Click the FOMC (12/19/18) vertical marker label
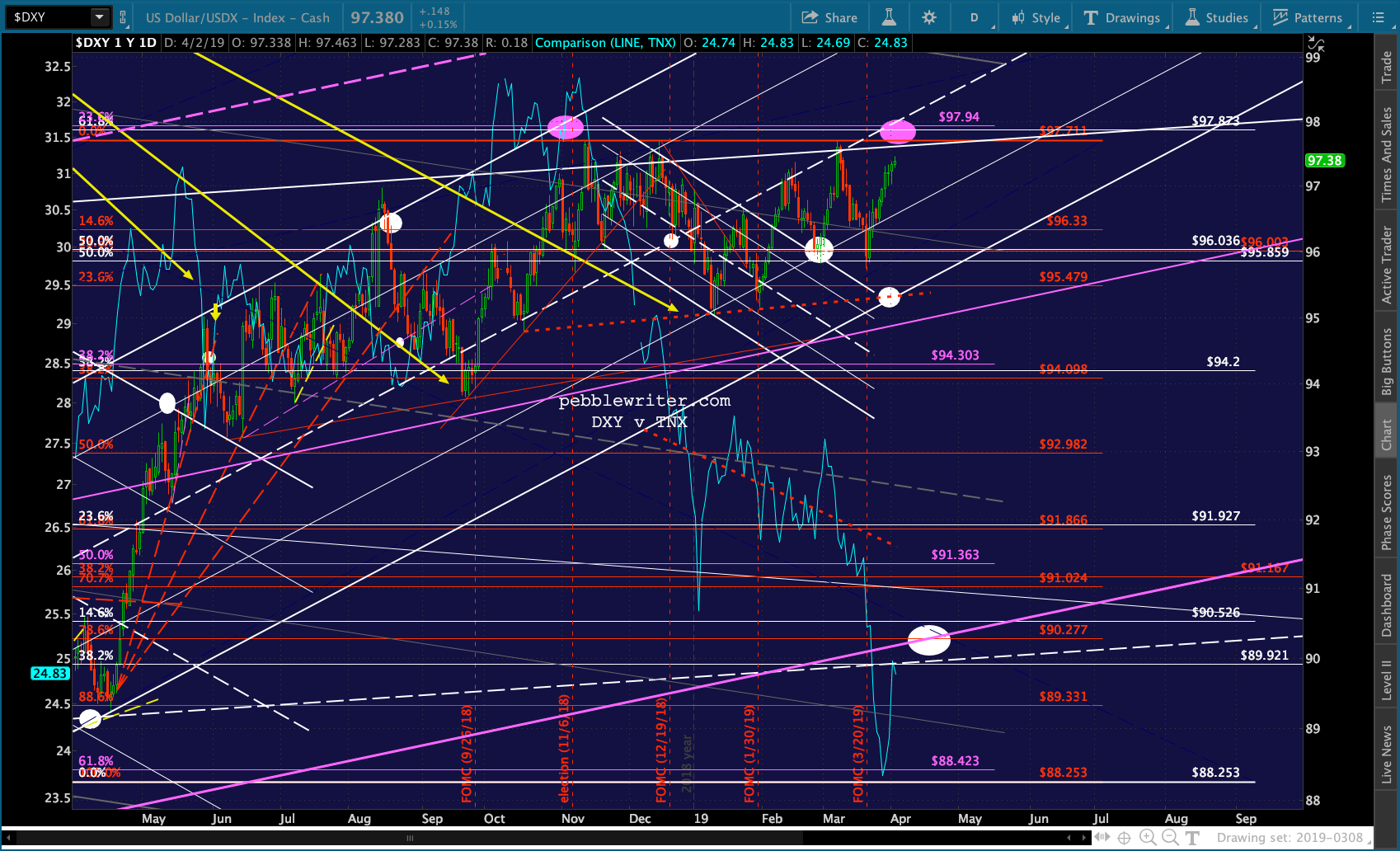Viewport: 1400px width, 851px height. click(661, 750)
